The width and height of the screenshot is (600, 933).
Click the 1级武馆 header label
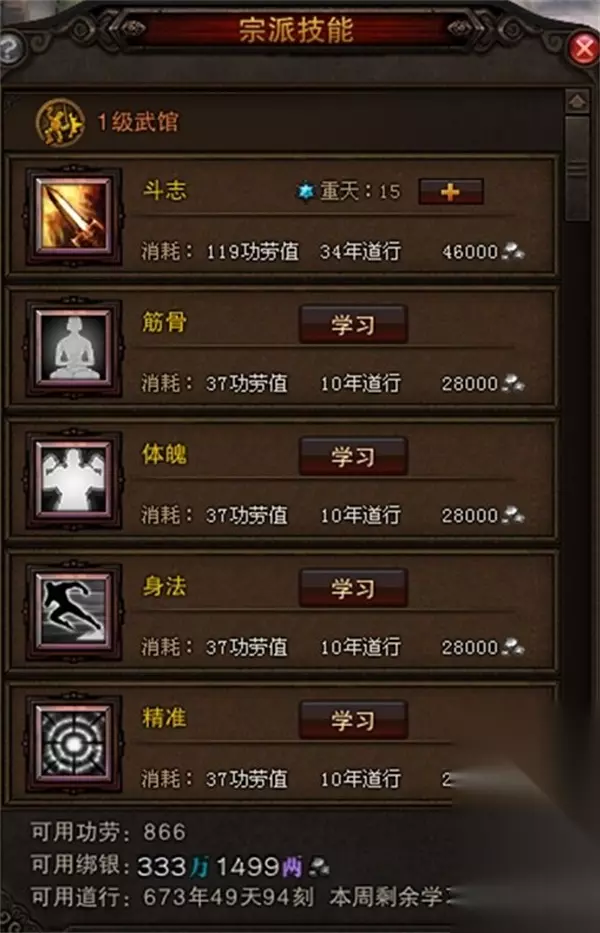tap(138, 123)
